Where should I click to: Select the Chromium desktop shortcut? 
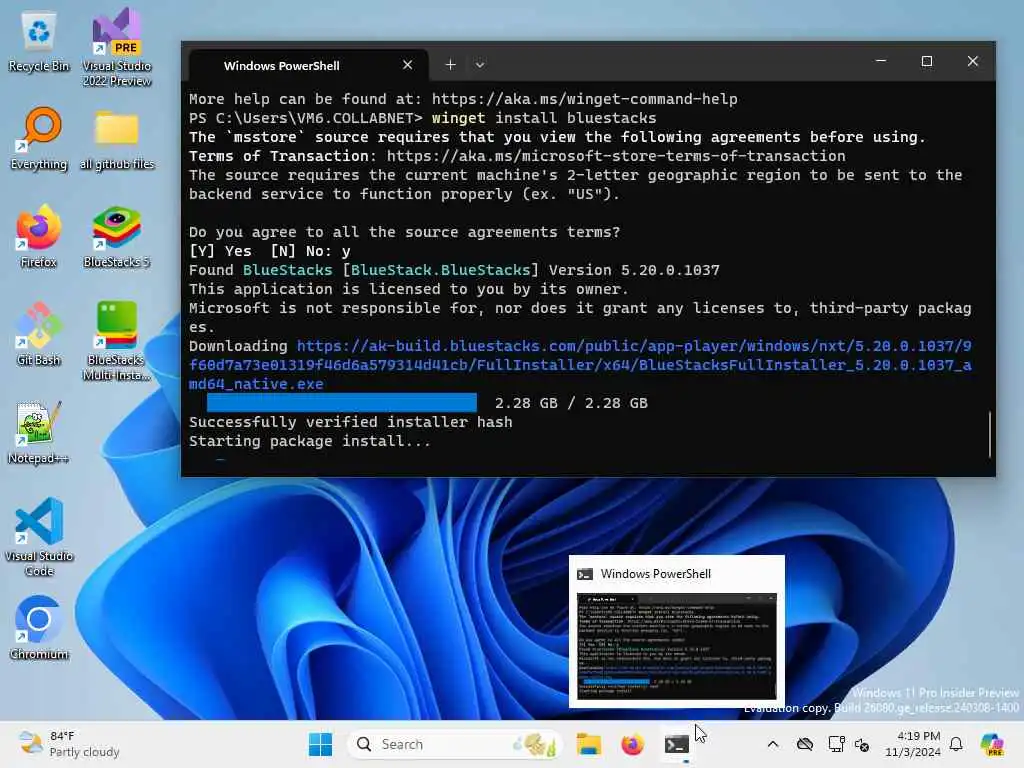[39, 628]
